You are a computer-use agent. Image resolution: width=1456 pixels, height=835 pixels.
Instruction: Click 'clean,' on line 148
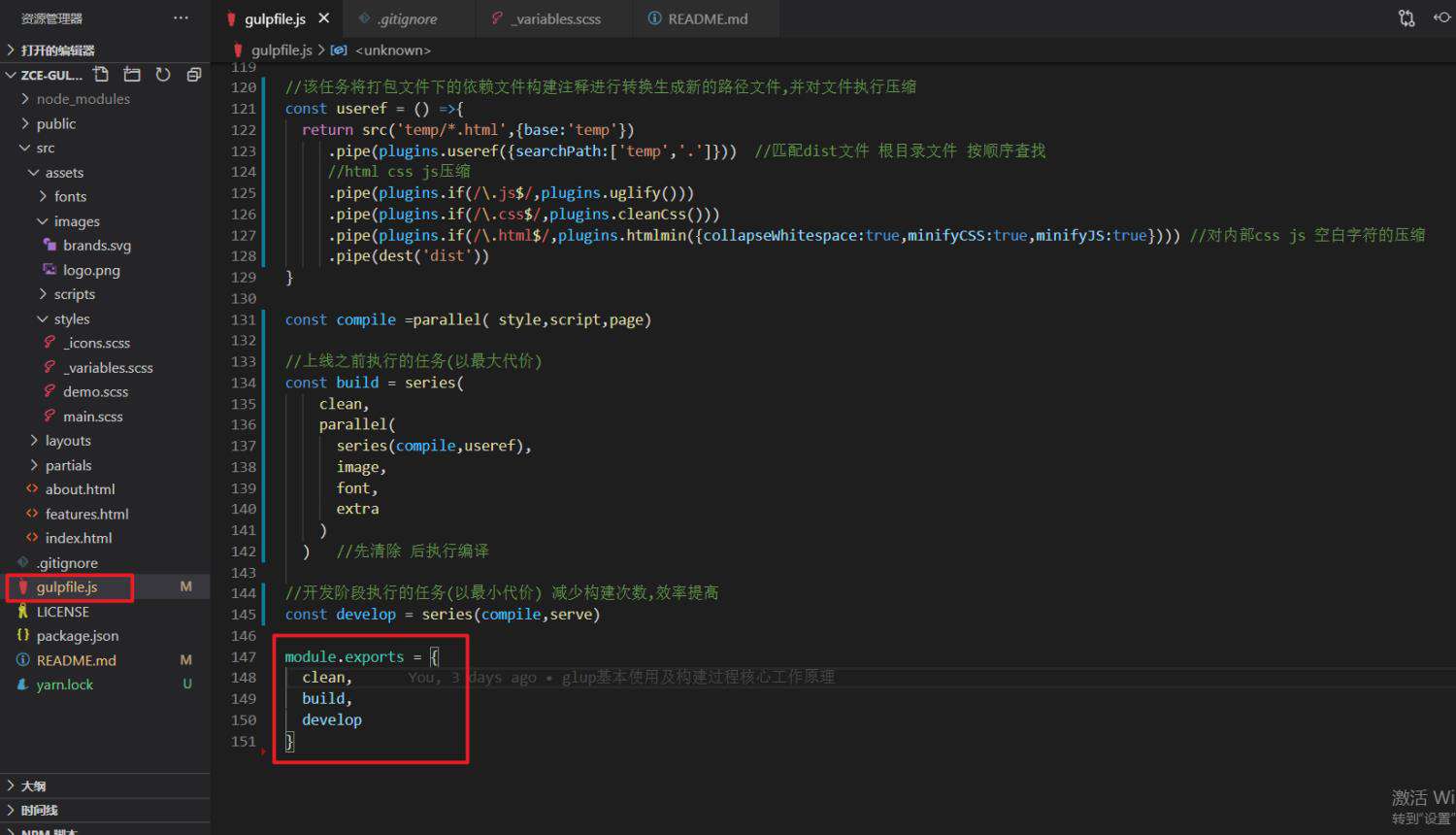tap(327, 678)
